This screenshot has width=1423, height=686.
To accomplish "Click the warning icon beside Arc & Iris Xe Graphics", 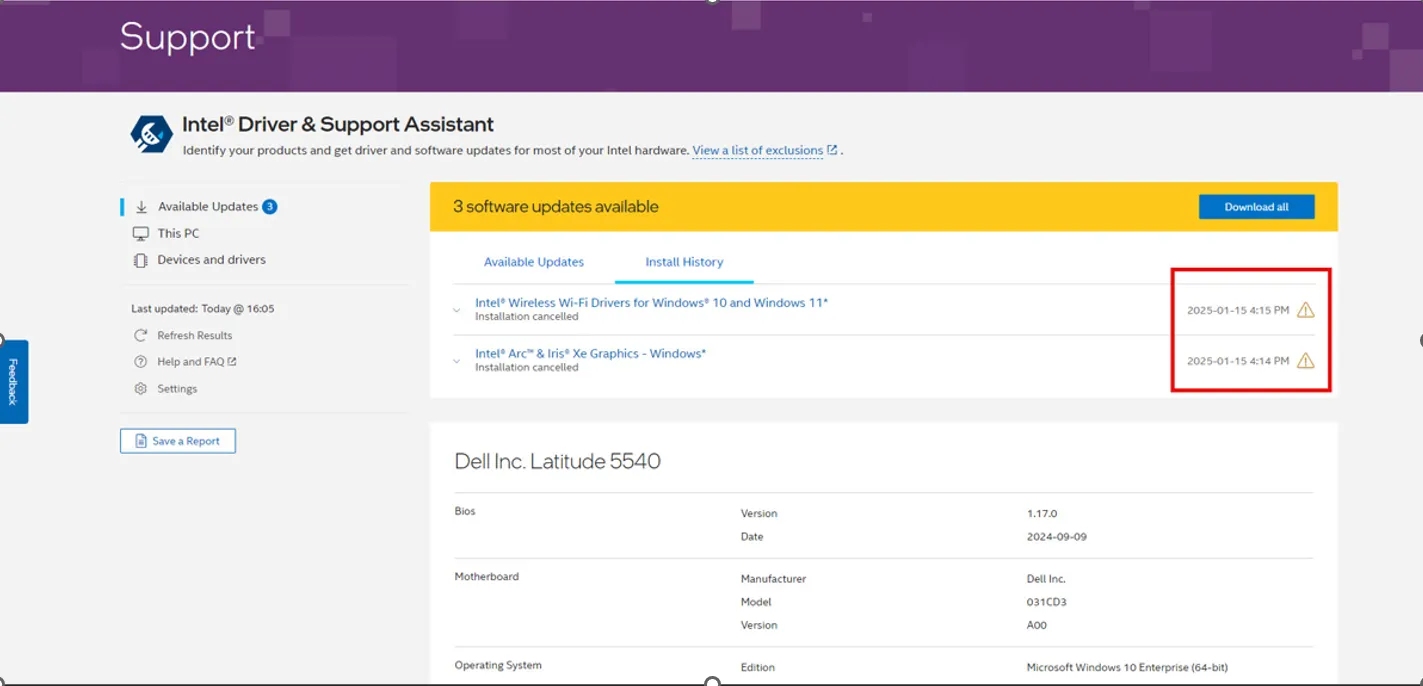I will (1306, 361).
